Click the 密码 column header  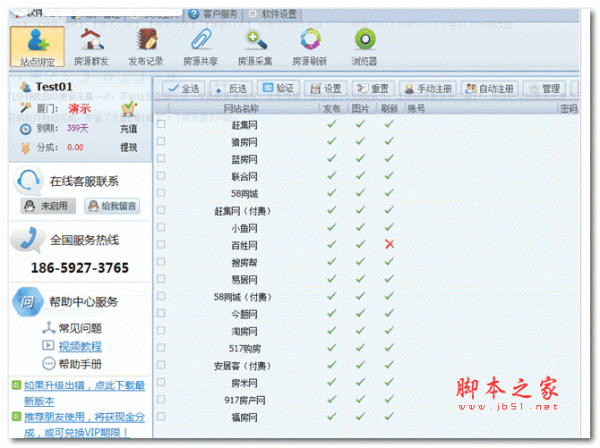pos(569,109)
